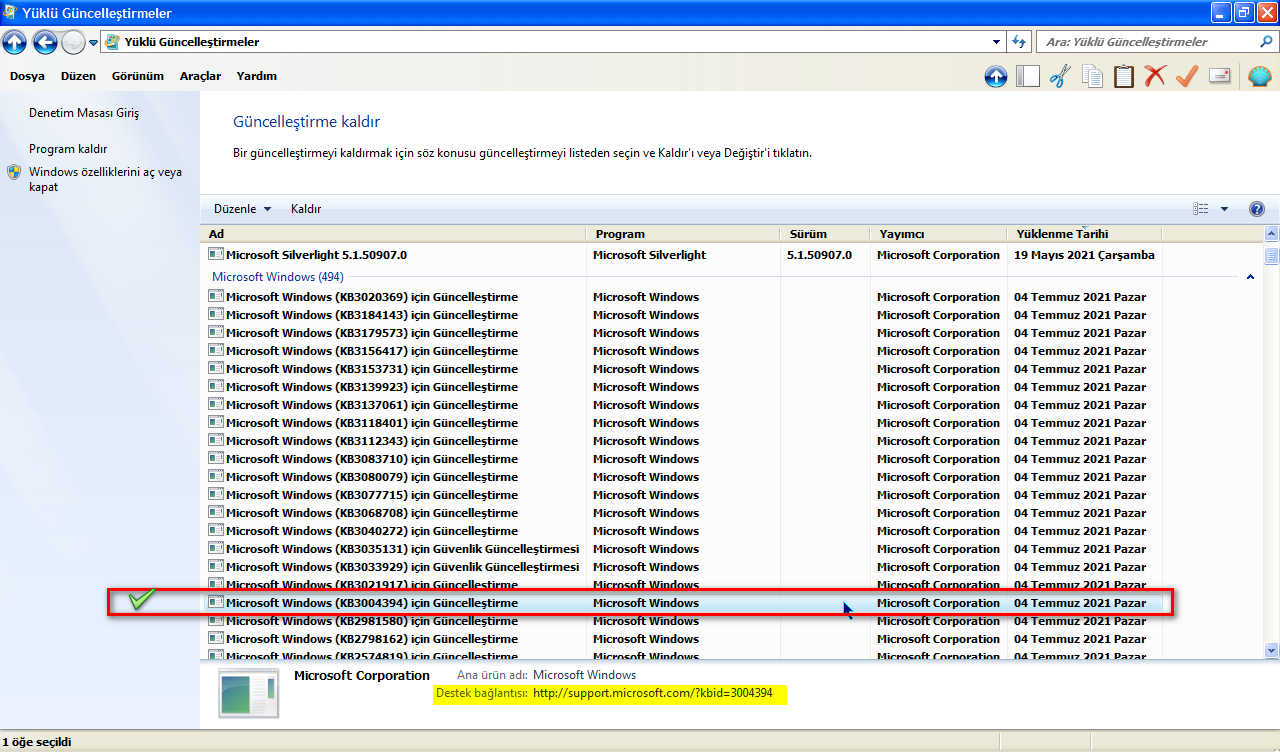Screen dimensions: 1280x752
Task: Select the Cut scissors icon
Action: click(x=1060, y=77)
